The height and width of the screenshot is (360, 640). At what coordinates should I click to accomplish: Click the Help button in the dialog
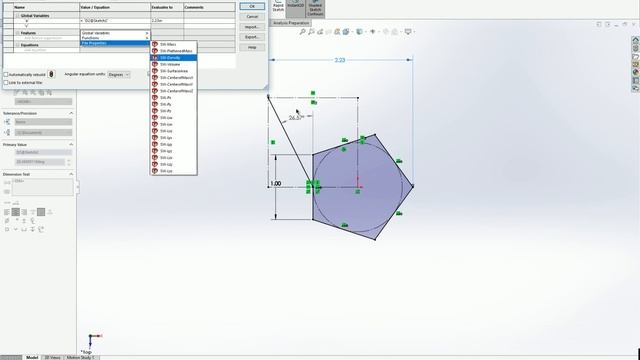[252, 47]
